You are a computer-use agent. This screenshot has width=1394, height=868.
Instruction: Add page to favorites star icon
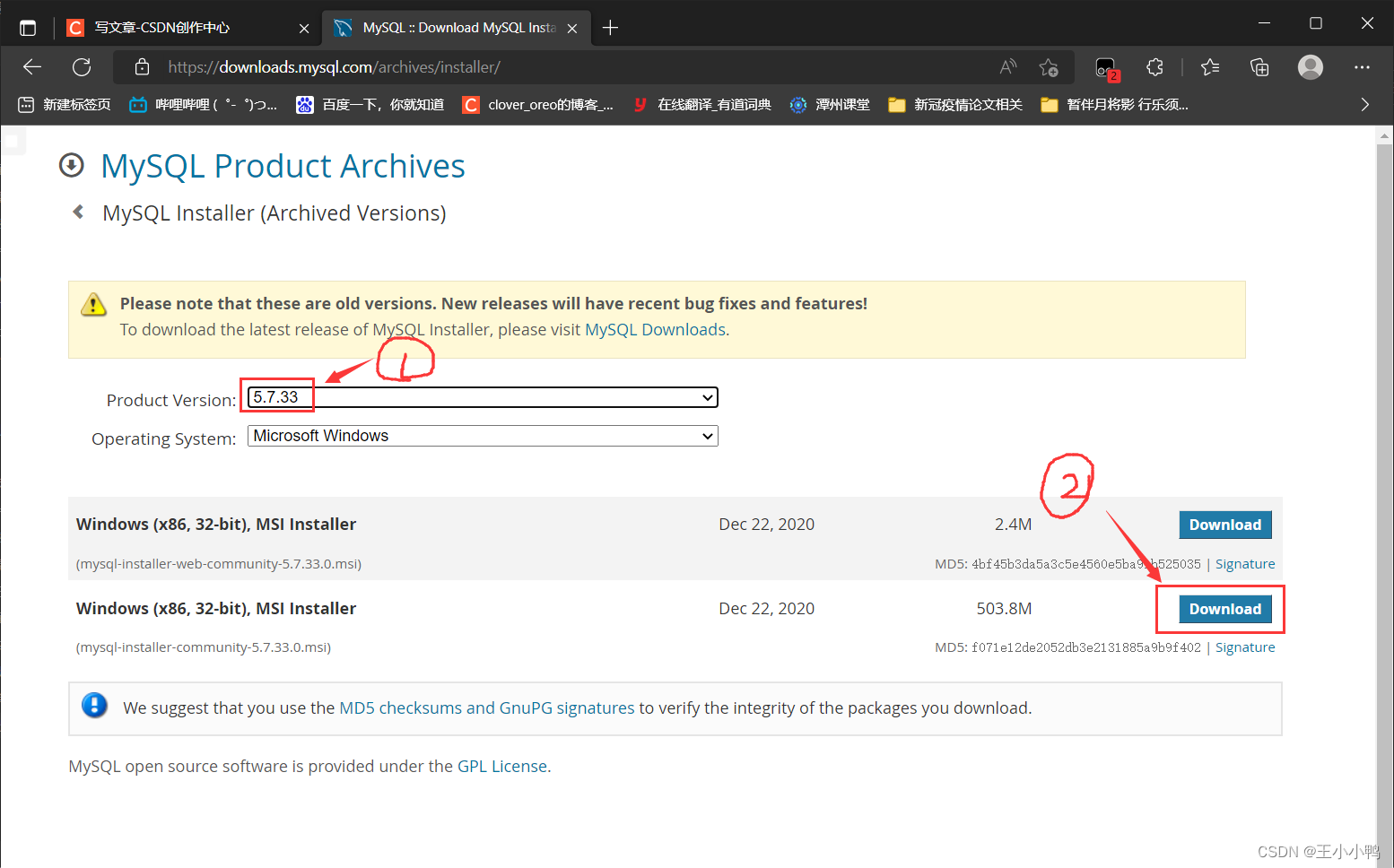point(1048,67)
